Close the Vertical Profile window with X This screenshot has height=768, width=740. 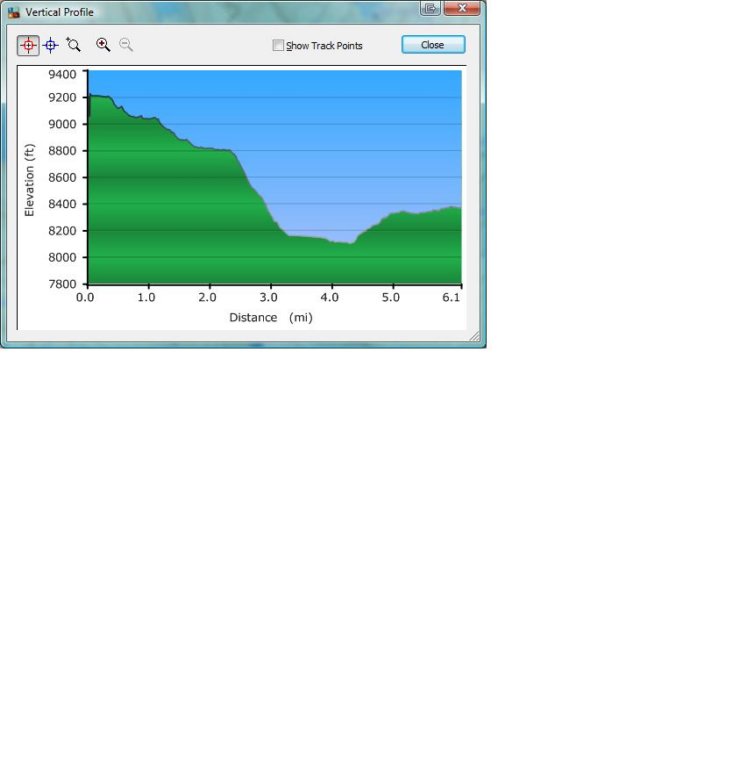pos(462,8)
